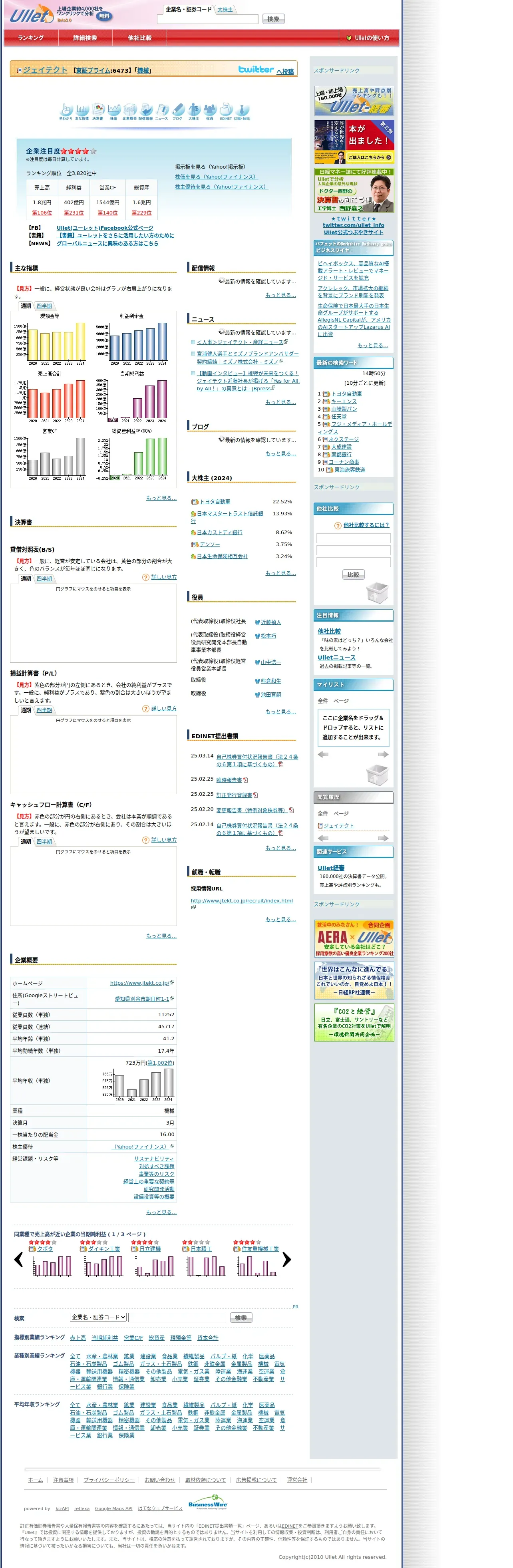
Task: Open the 詳細検索 menu
Action: [85, 38]
